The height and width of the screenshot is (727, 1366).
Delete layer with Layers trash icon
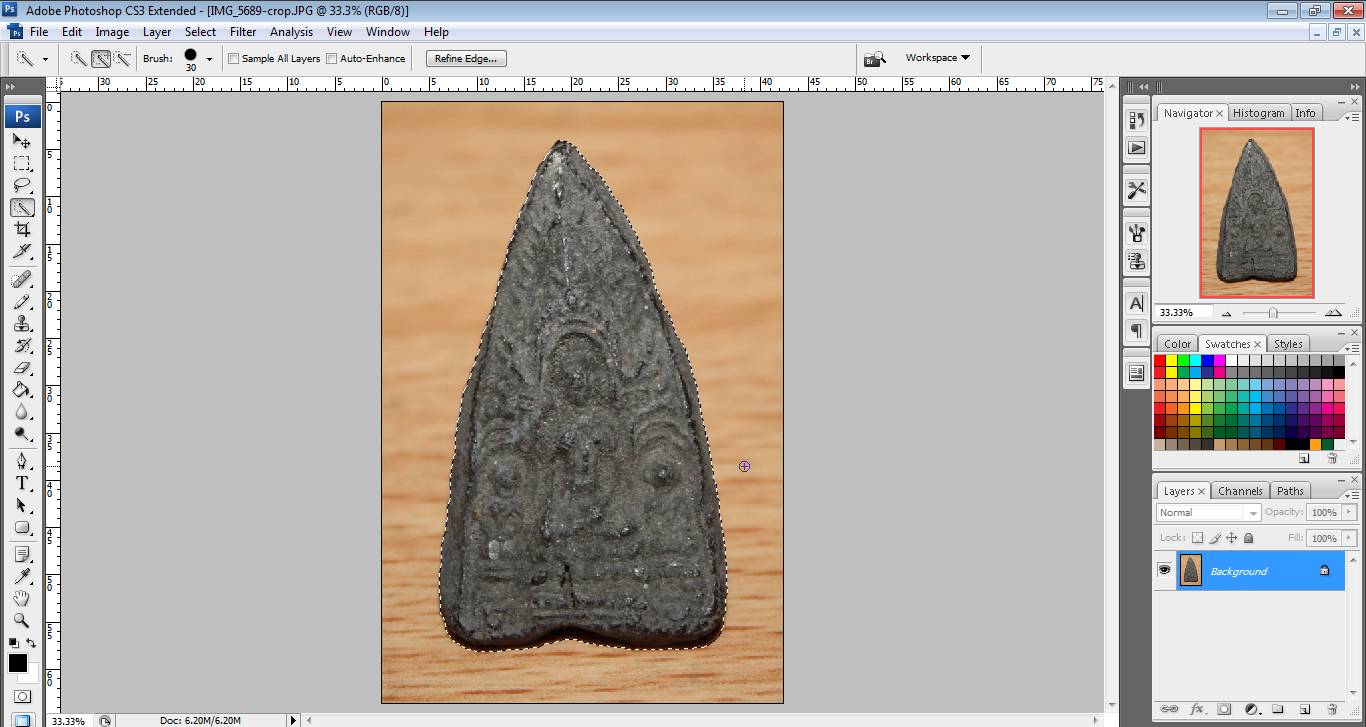click(1332, 709)
